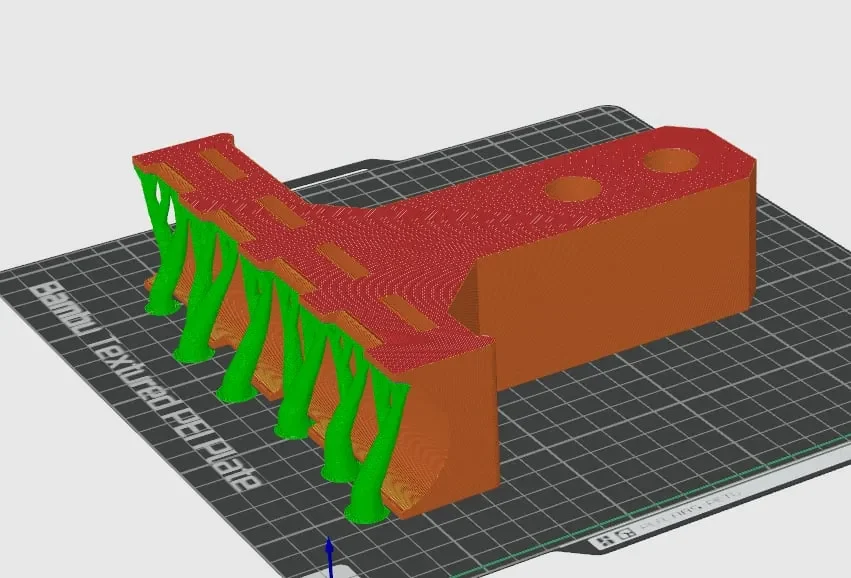Click the 'Bambu Textured PEI Plate' label text
This screenshot has height=578, width=851.
tap(148, 385)
